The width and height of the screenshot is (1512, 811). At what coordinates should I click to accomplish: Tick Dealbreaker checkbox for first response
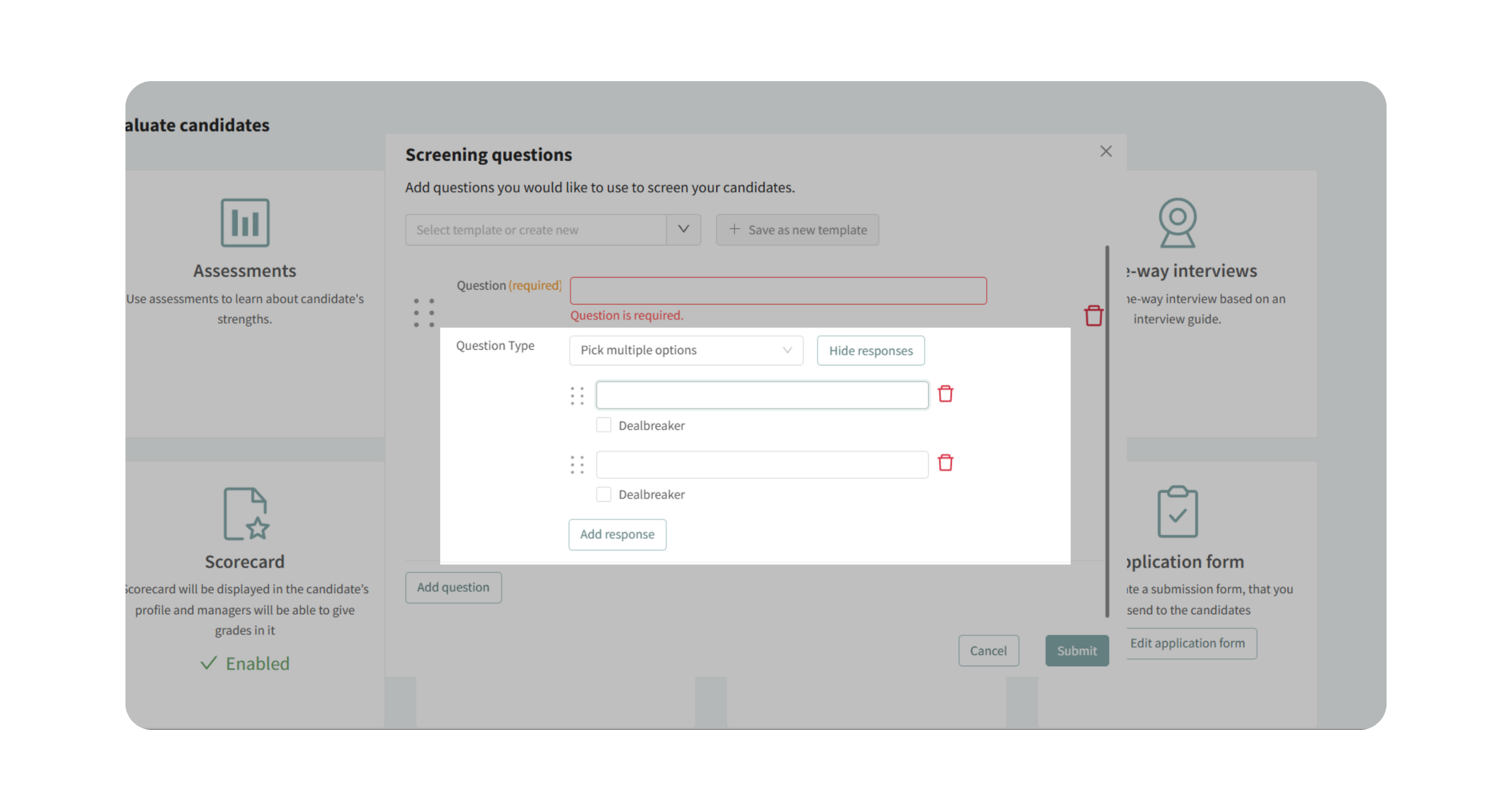coord(603,425)
